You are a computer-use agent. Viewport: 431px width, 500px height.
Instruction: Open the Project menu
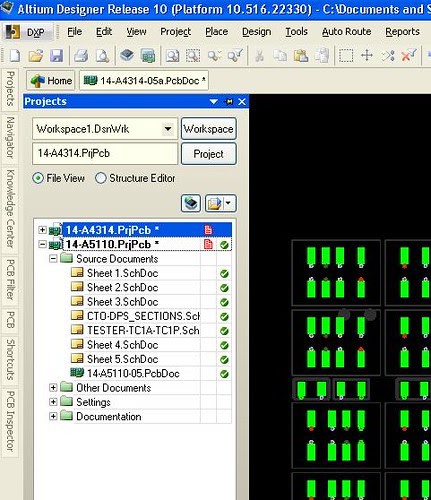pyautogui.click(x=176, y=32)
